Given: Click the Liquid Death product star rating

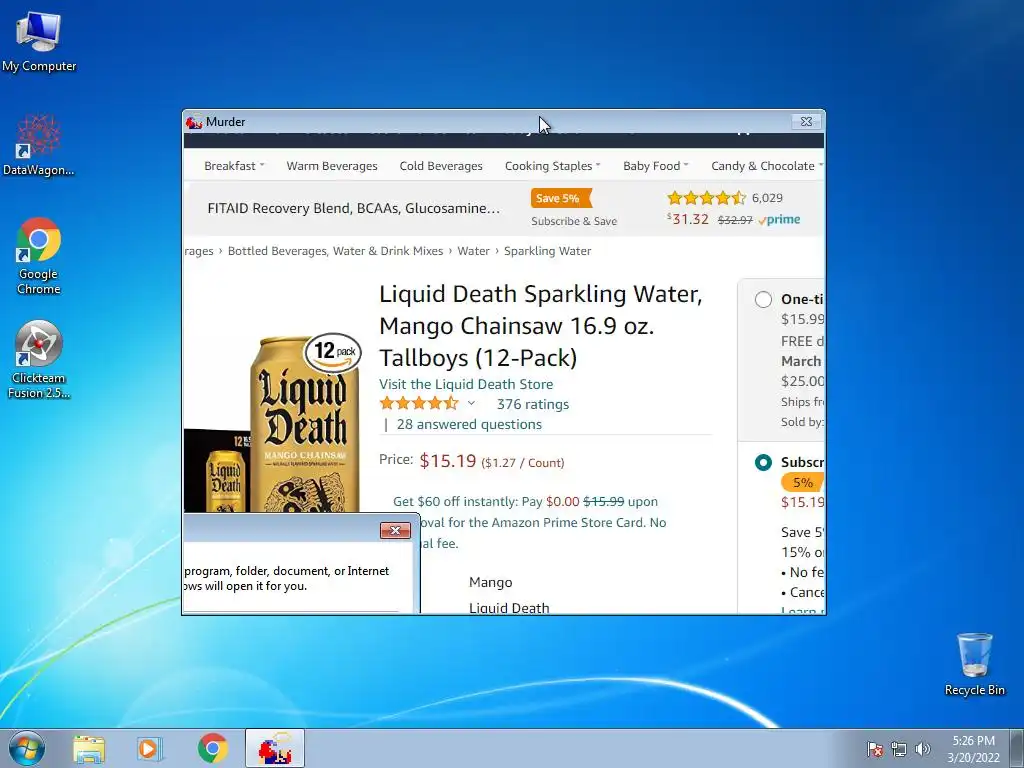Looking at the screenshot, I should [419, 404].
